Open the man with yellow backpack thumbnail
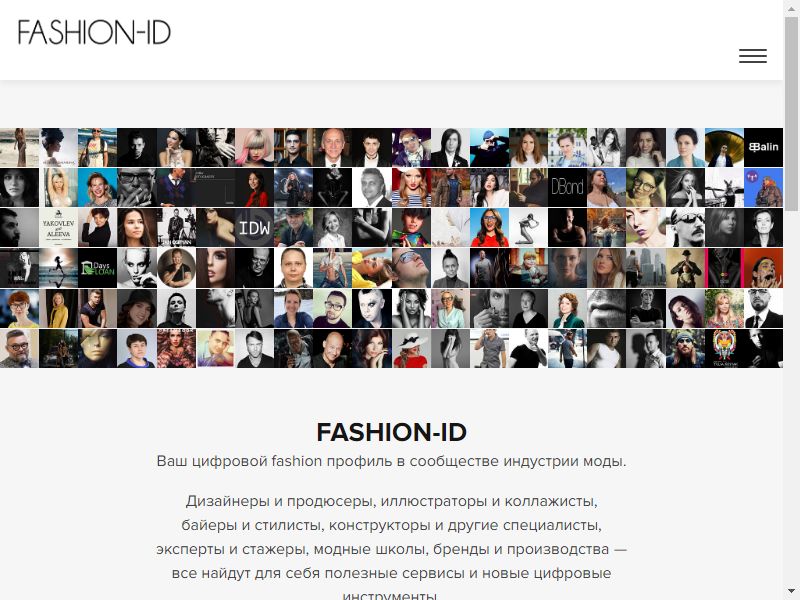The image size is (800, 600). [x=97, y=147]
